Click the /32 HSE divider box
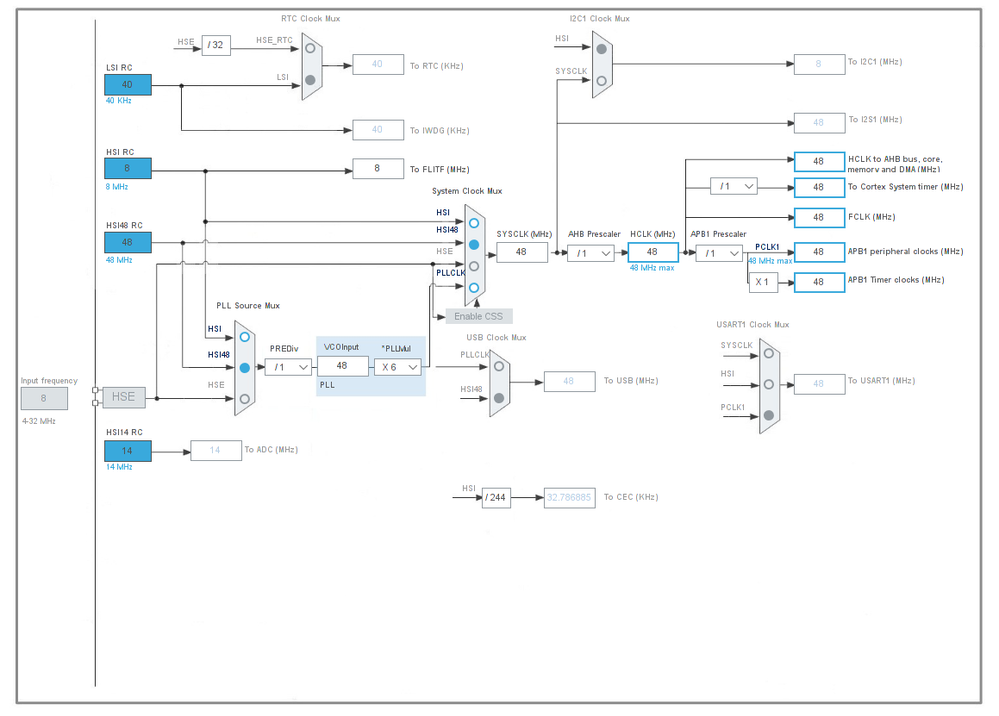 pos(216,45)
